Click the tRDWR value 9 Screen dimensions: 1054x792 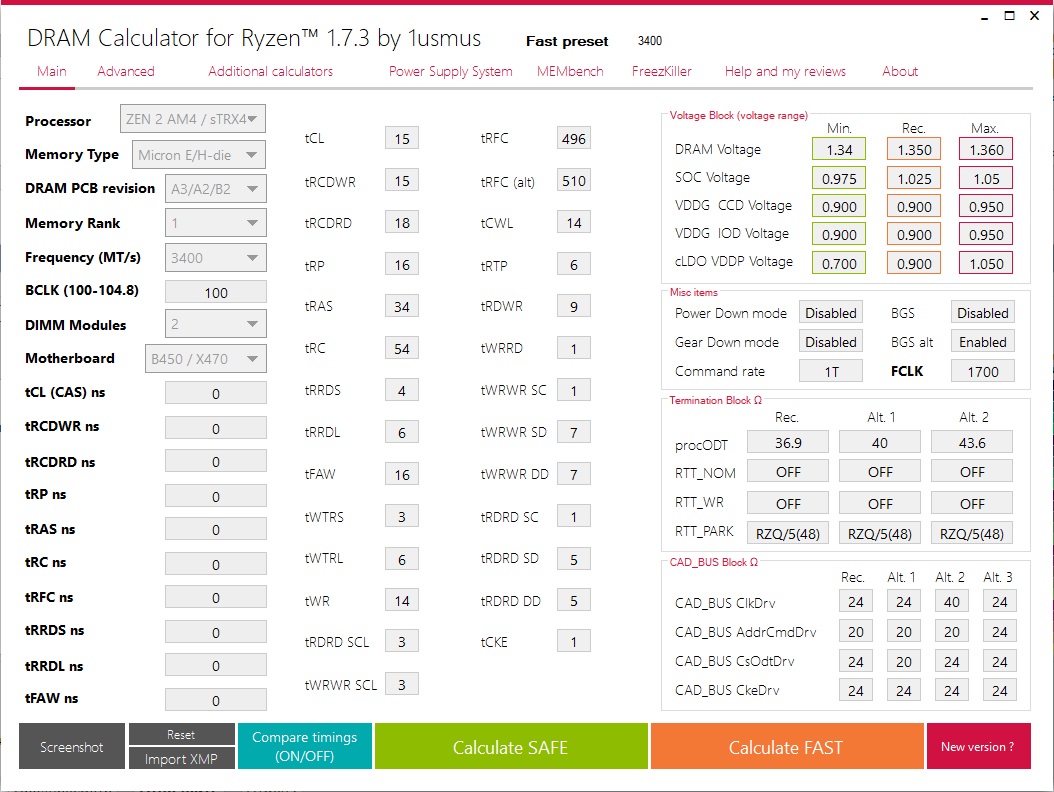tap(573, 307)
